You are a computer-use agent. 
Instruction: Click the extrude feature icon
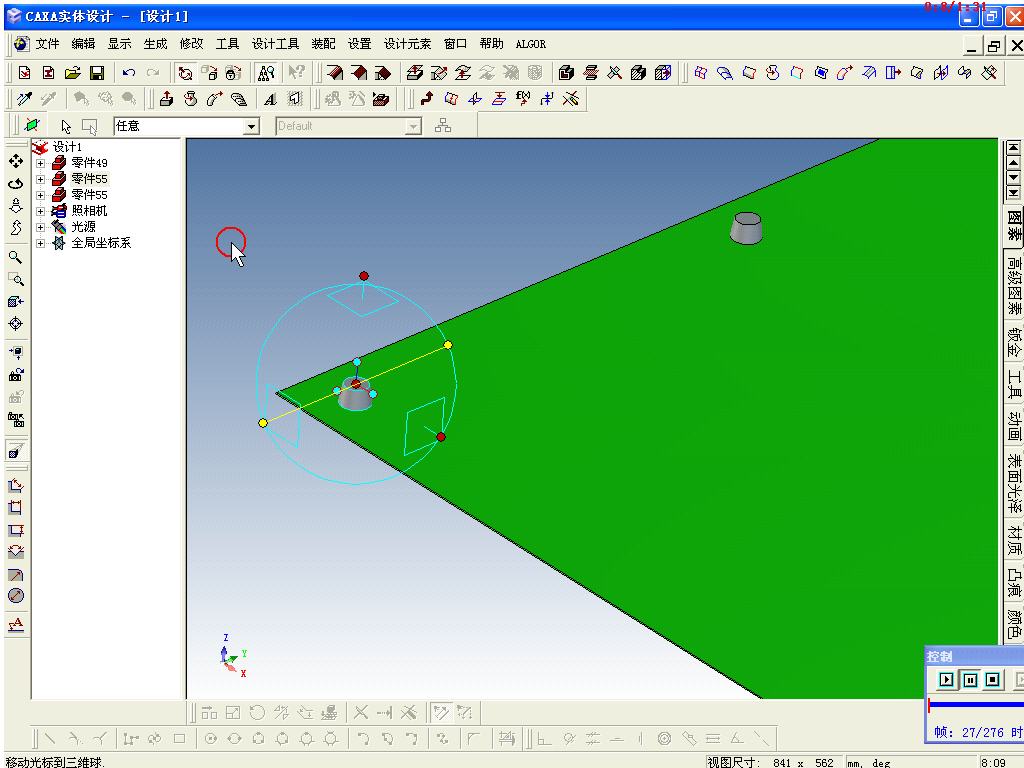[167, 99]
